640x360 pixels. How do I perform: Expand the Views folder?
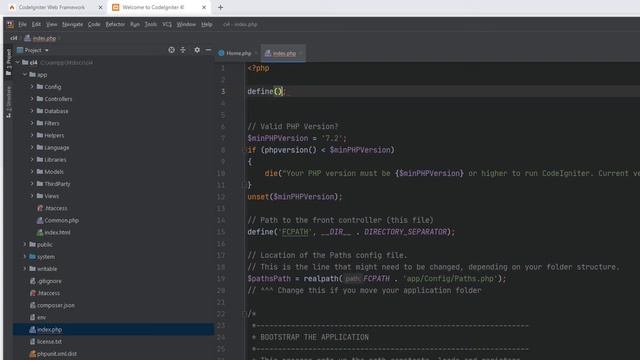32,196
